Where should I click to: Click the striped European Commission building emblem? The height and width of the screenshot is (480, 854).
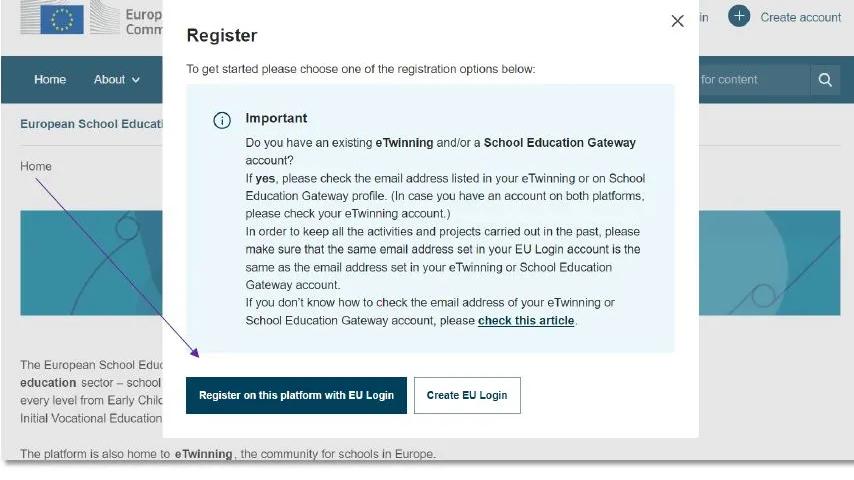click(x=104, y=18)
